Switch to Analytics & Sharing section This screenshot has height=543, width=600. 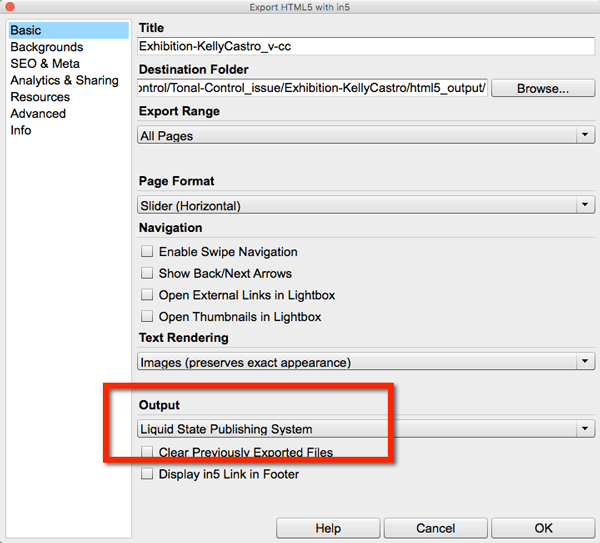tap(64, 80)
